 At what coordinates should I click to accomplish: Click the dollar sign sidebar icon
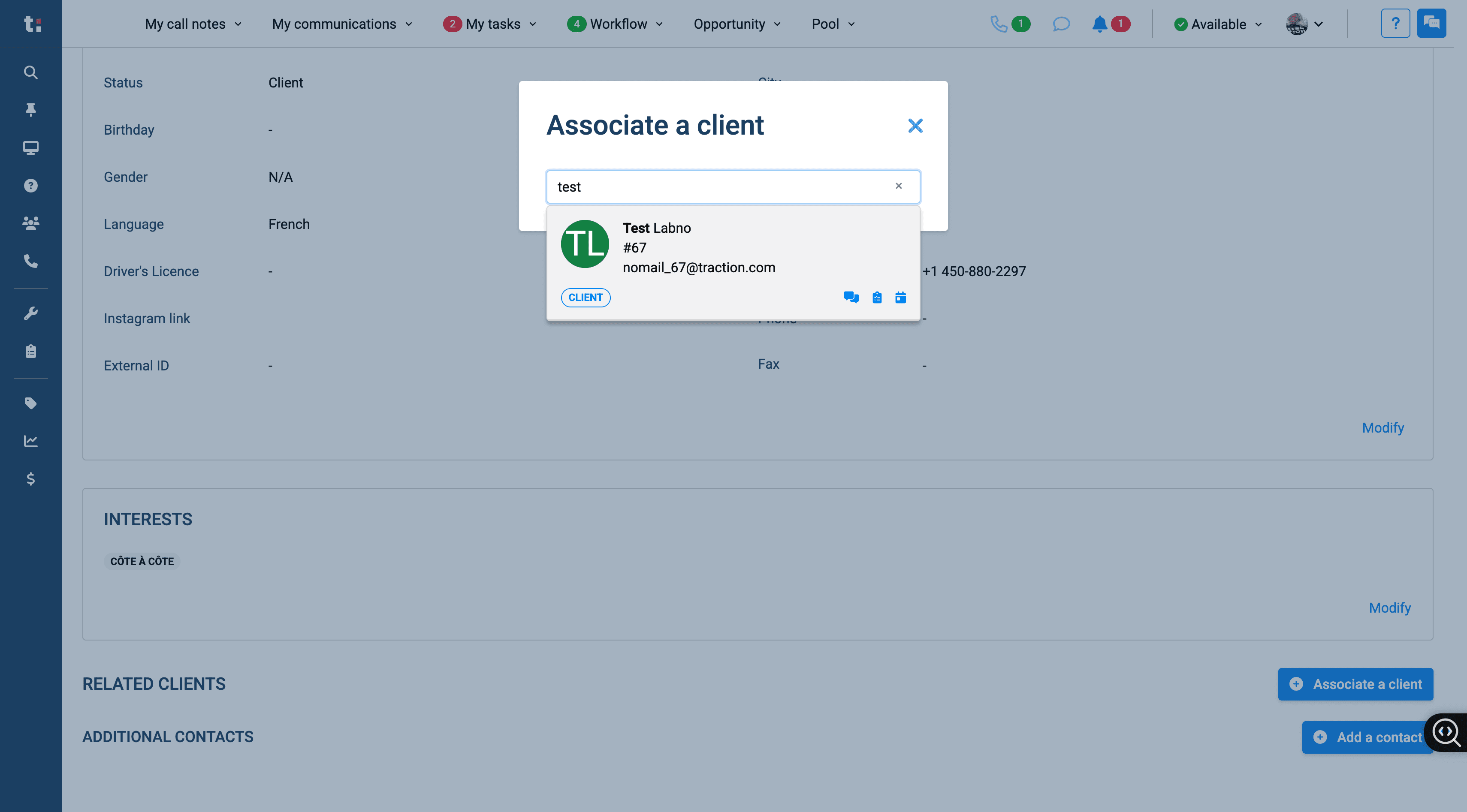tap(31, 479)
